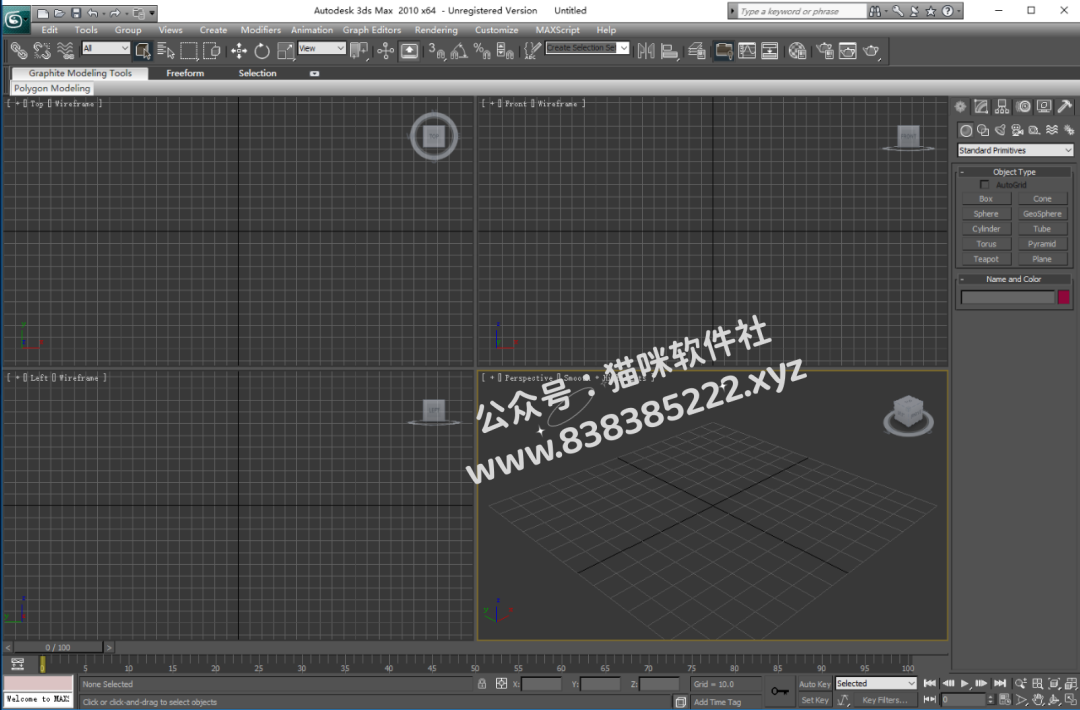Open the key filter Selected dropdown
The image size is (1080, 710).
875,683
